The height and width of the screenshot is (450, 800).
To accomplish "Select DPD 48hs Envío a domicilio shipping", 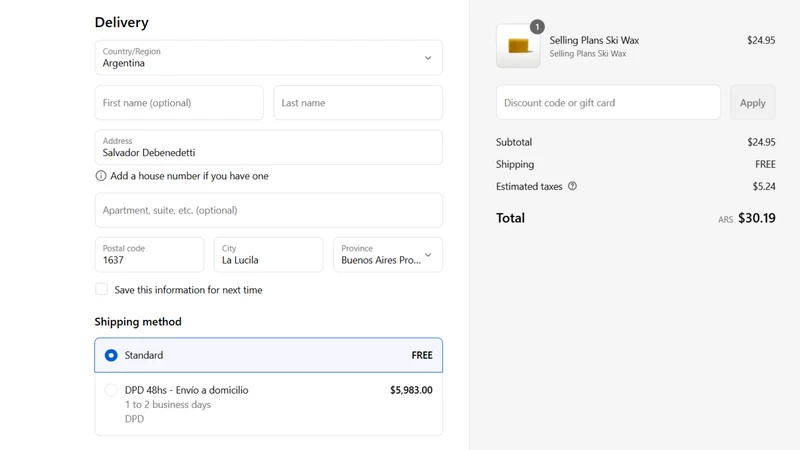I will 268,404.
